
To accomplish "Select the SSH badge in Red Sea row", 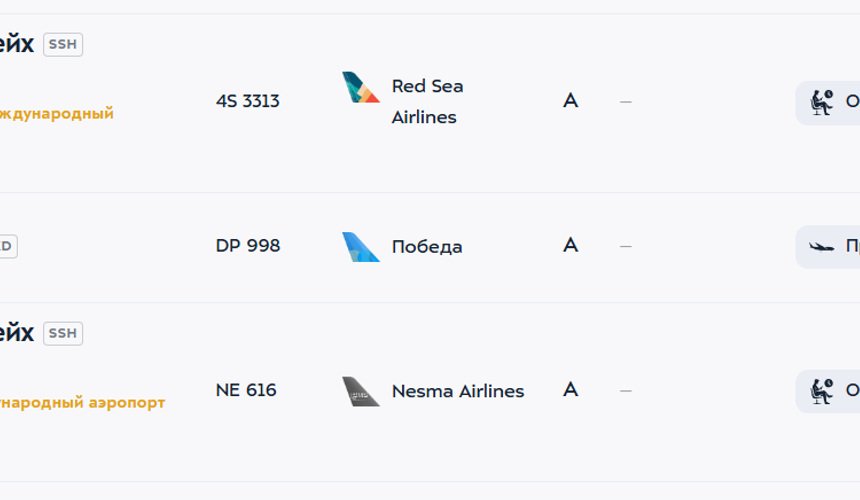I will pos(63,44).
